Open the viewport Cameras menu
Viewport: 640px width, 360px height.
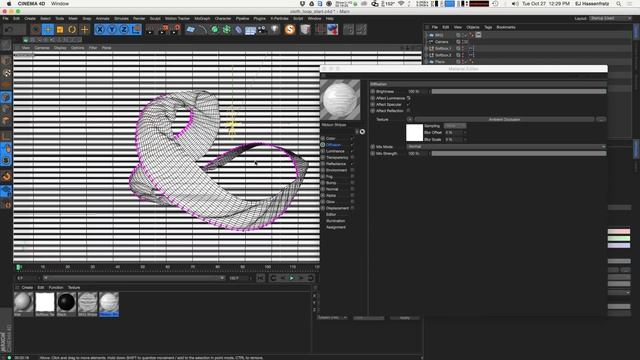click(x=42, y=48)
